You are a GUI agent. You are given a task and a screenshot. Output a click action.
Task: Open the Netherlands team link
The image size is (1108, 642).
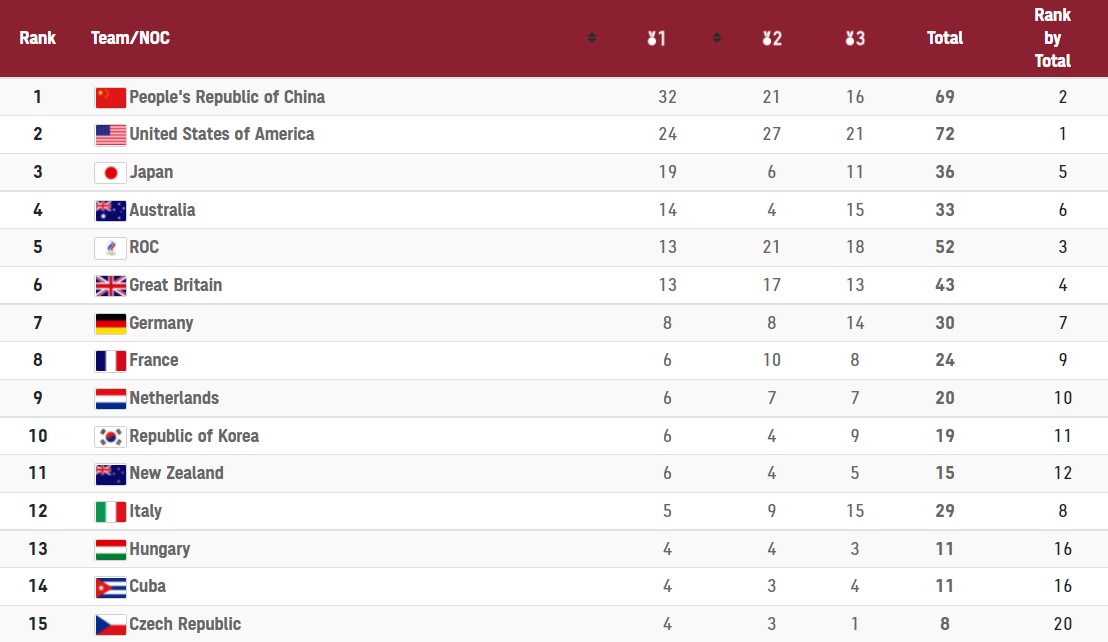[x=174, y=398]
